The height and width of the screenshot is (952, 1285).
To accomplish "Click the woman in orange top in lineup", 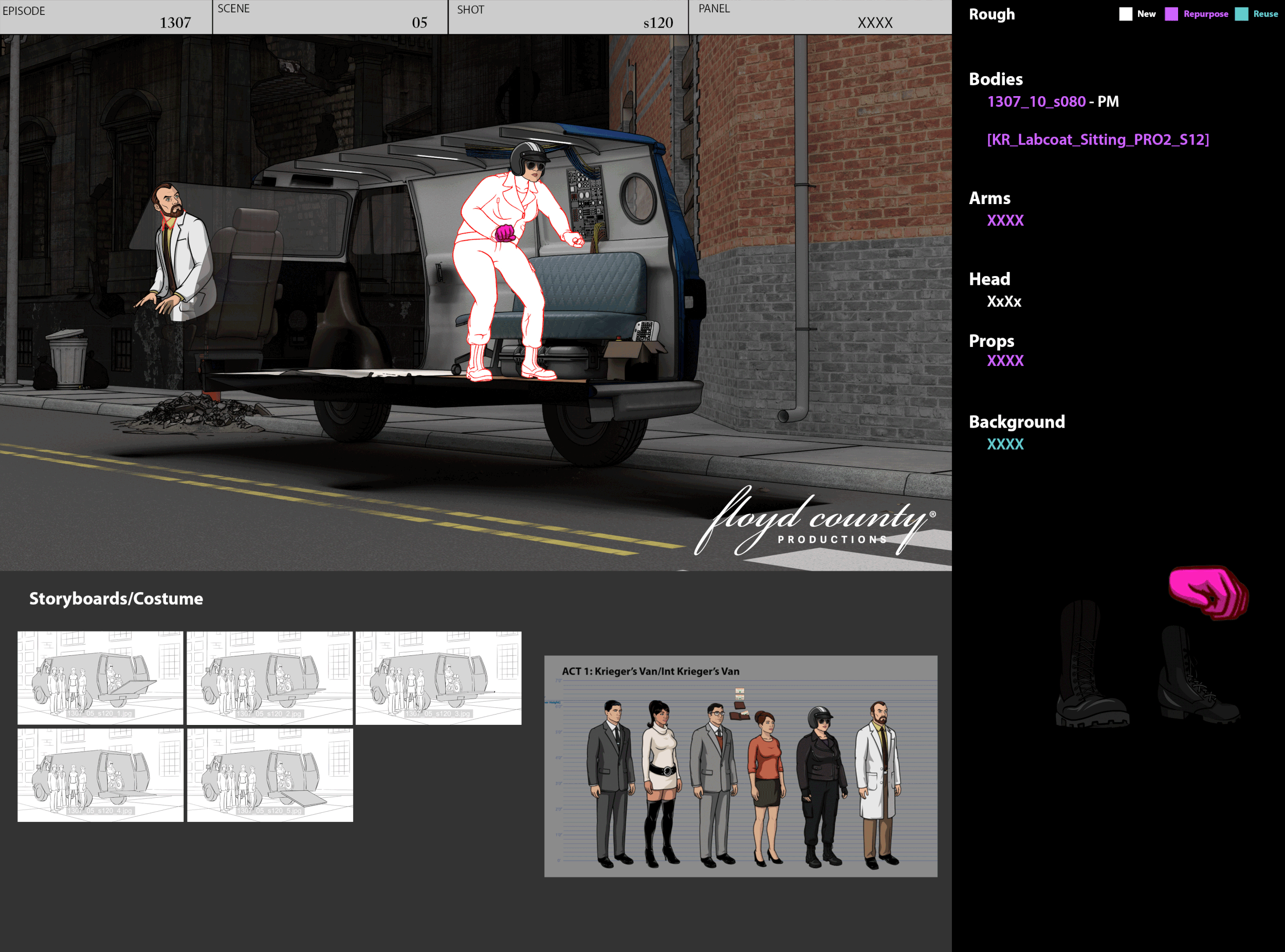I will pyautogui.click(x=766, y=789).
